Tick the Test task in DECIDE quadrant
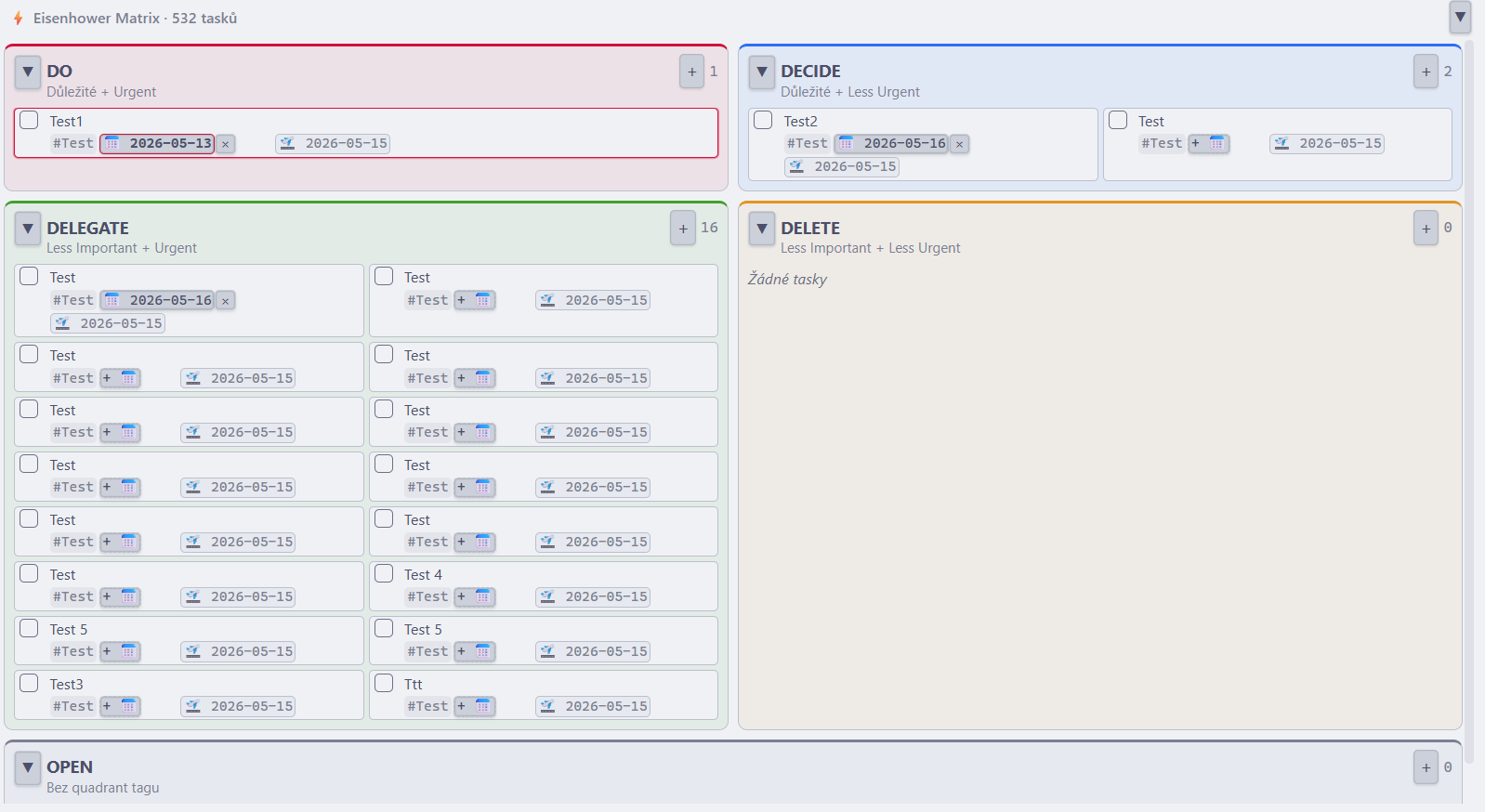The height and width of the screenshot is (812, 1485). point(1118,120)
